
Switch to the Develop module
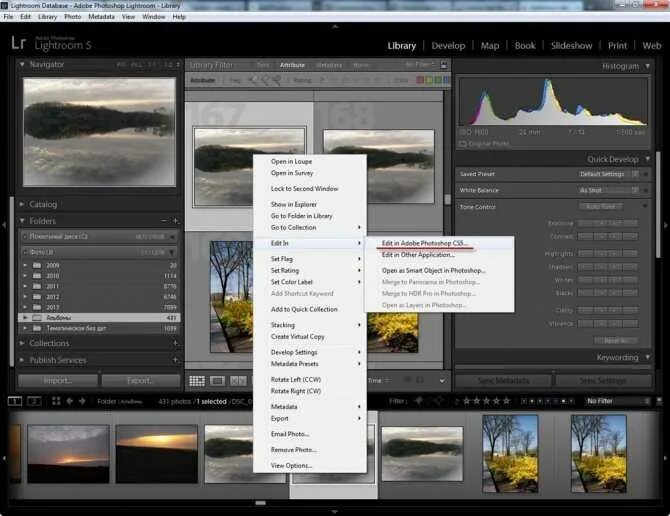pyautogui.click(x=448, y=46)
